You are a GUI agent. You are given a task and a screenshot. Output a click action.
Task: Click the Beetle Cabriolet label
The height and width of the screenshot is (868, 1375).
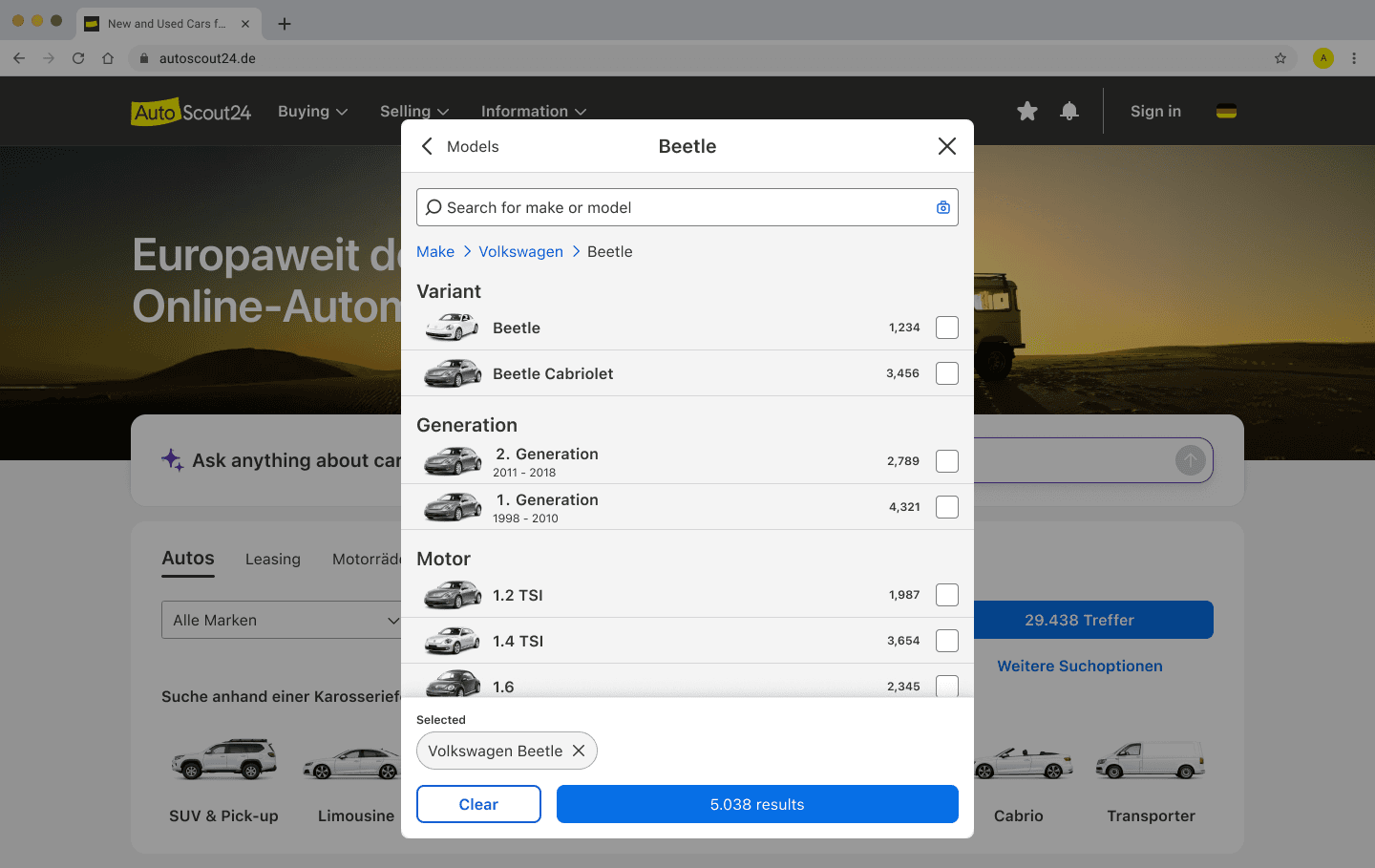(x=553, y=373)
